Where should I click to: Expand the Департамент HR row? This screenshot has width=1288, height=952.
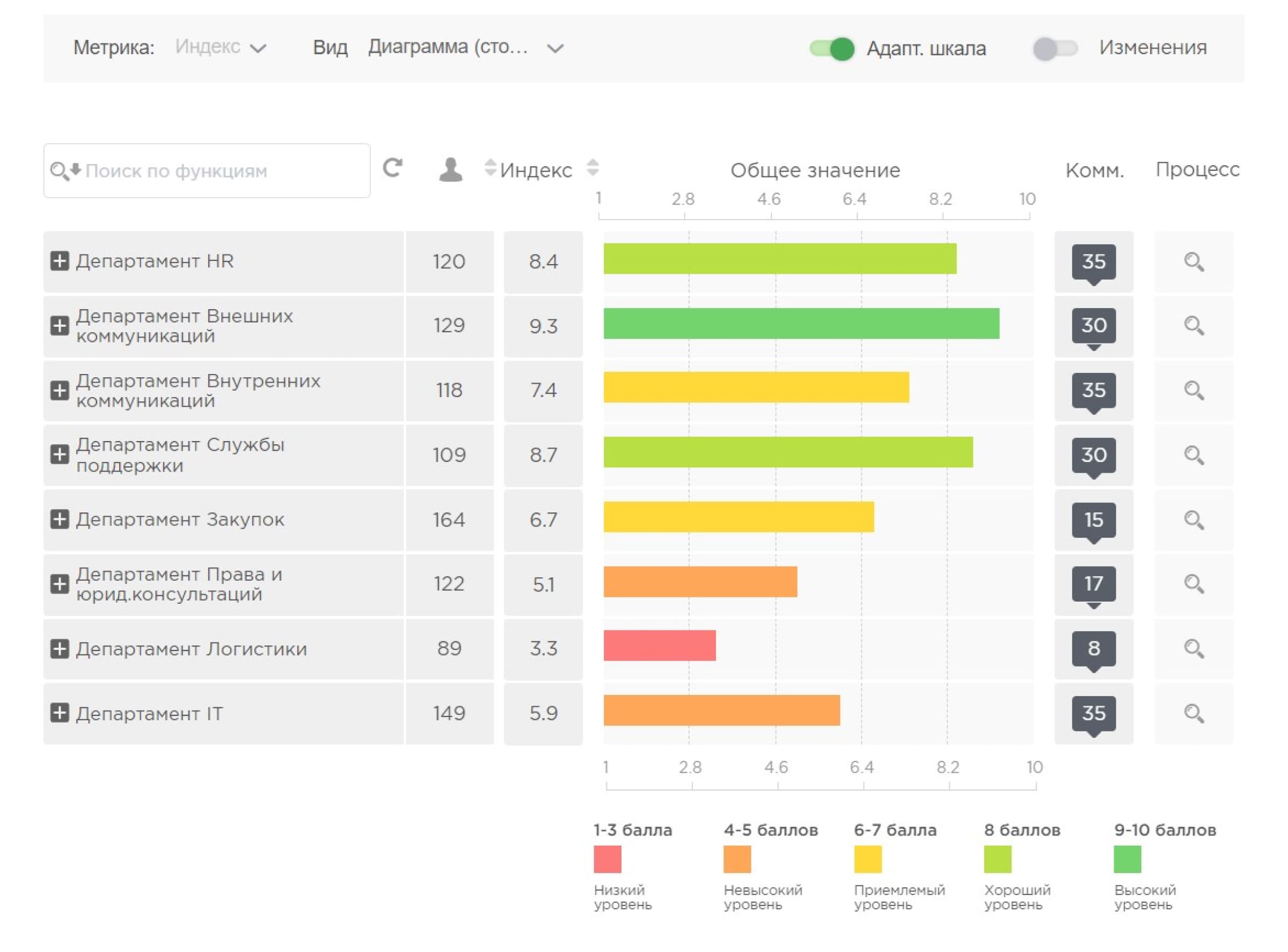[60, 261]
